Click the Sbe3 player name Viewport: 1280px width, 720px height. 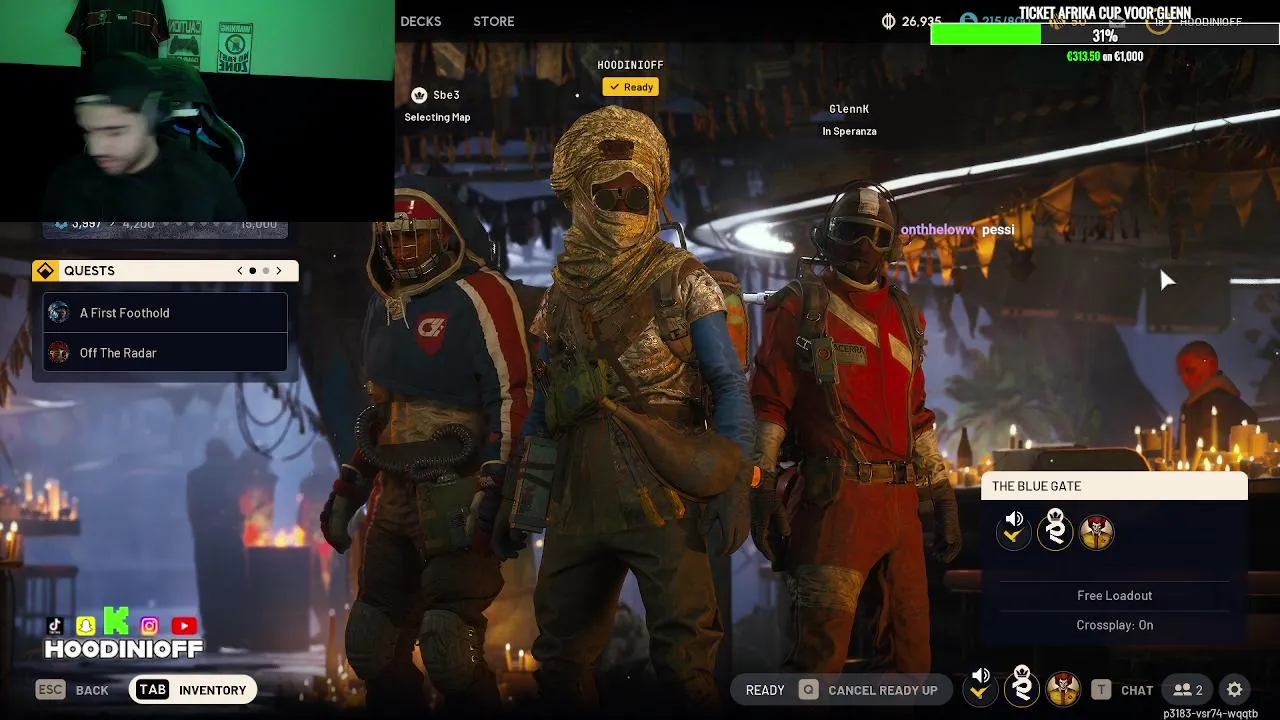pyautogui.click(x=446, y=95)
